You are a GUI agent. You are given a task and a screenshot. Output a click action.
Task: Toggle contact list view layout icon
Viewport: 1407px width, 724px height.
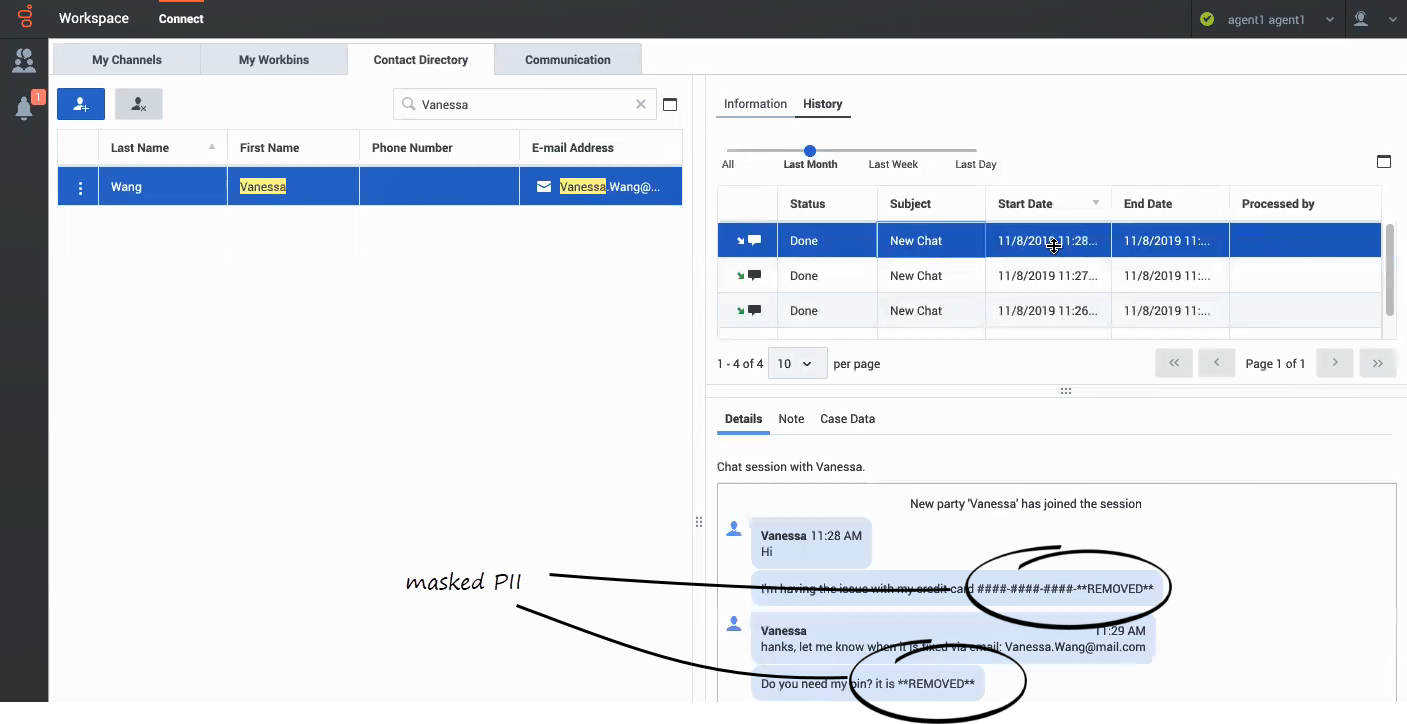670,104
